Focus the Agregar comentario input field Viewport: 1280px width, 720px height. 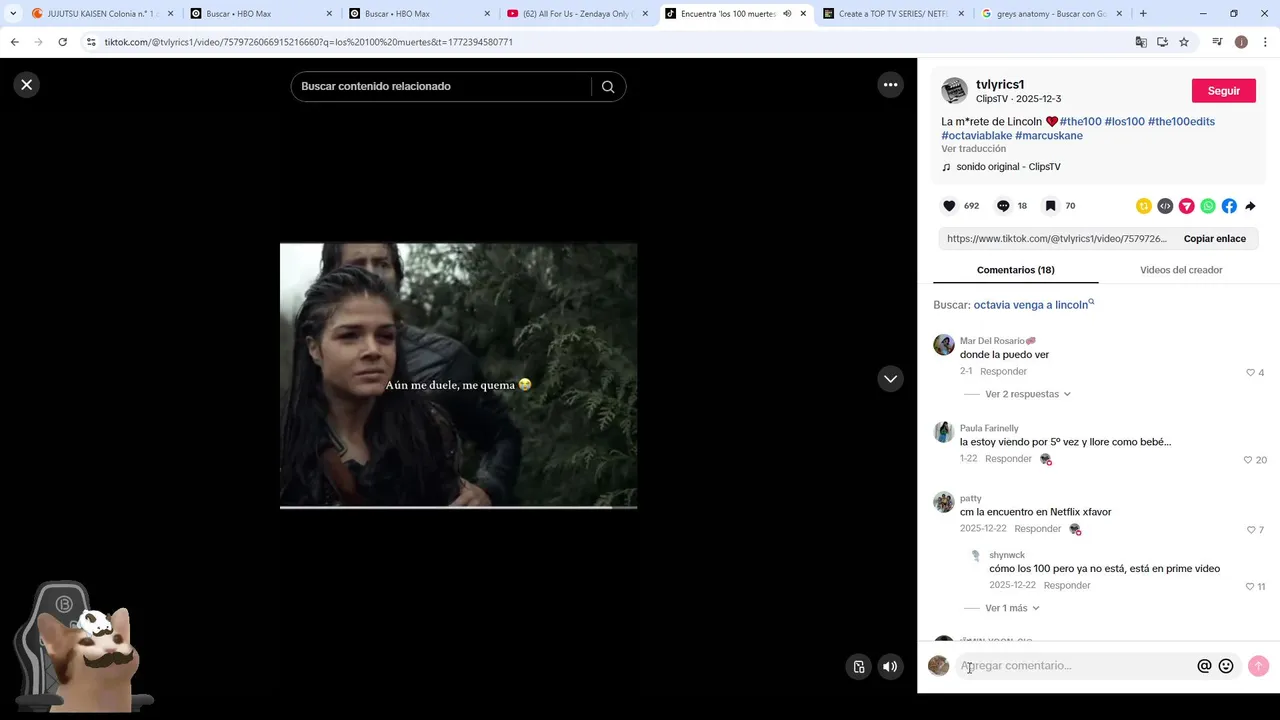click(x=1075, y=666)
